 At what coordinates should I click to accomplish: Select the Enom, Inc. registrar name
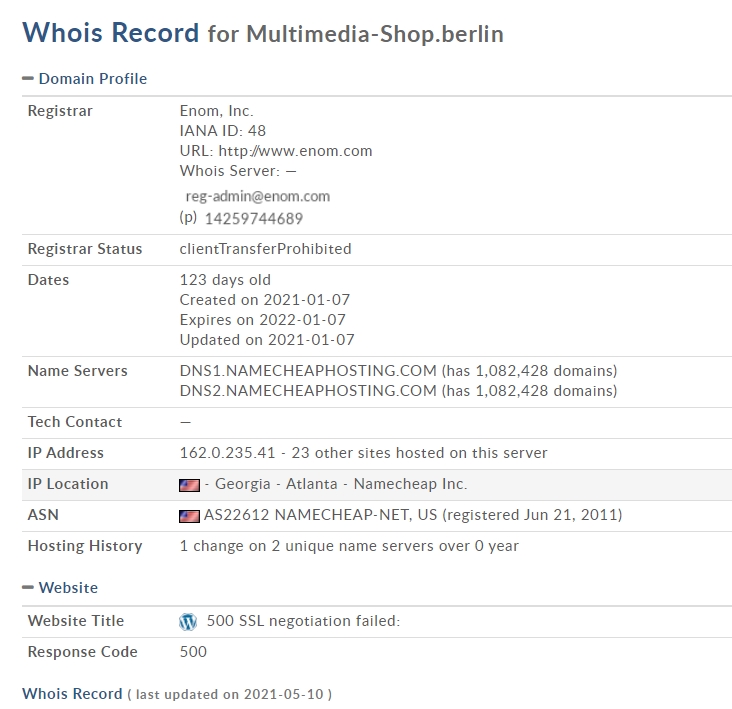pyautogui.click(x=217, y=111)
